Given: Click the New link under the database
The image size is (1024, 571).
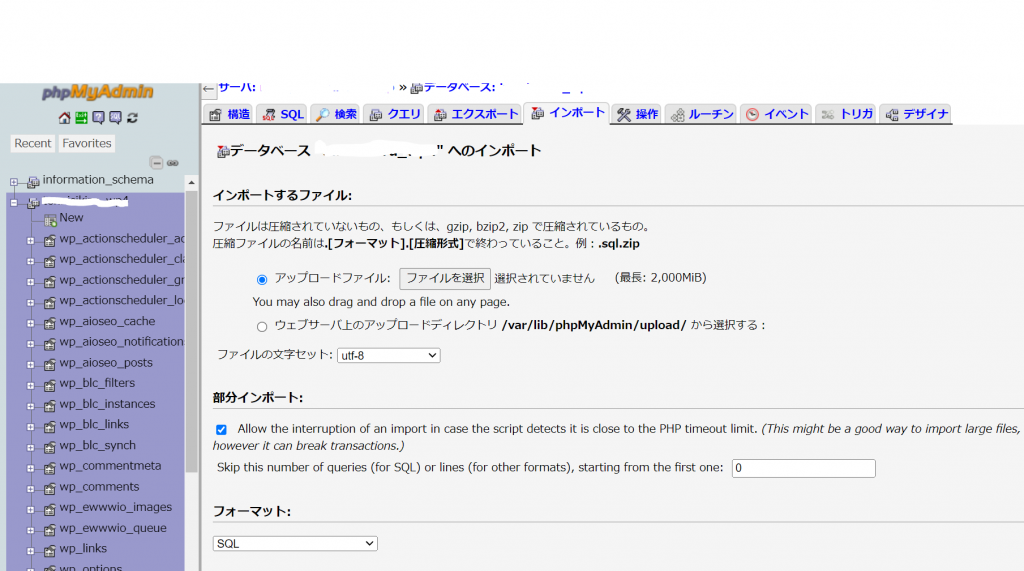Looking at the screenshot, I should [x=71, y=218].
